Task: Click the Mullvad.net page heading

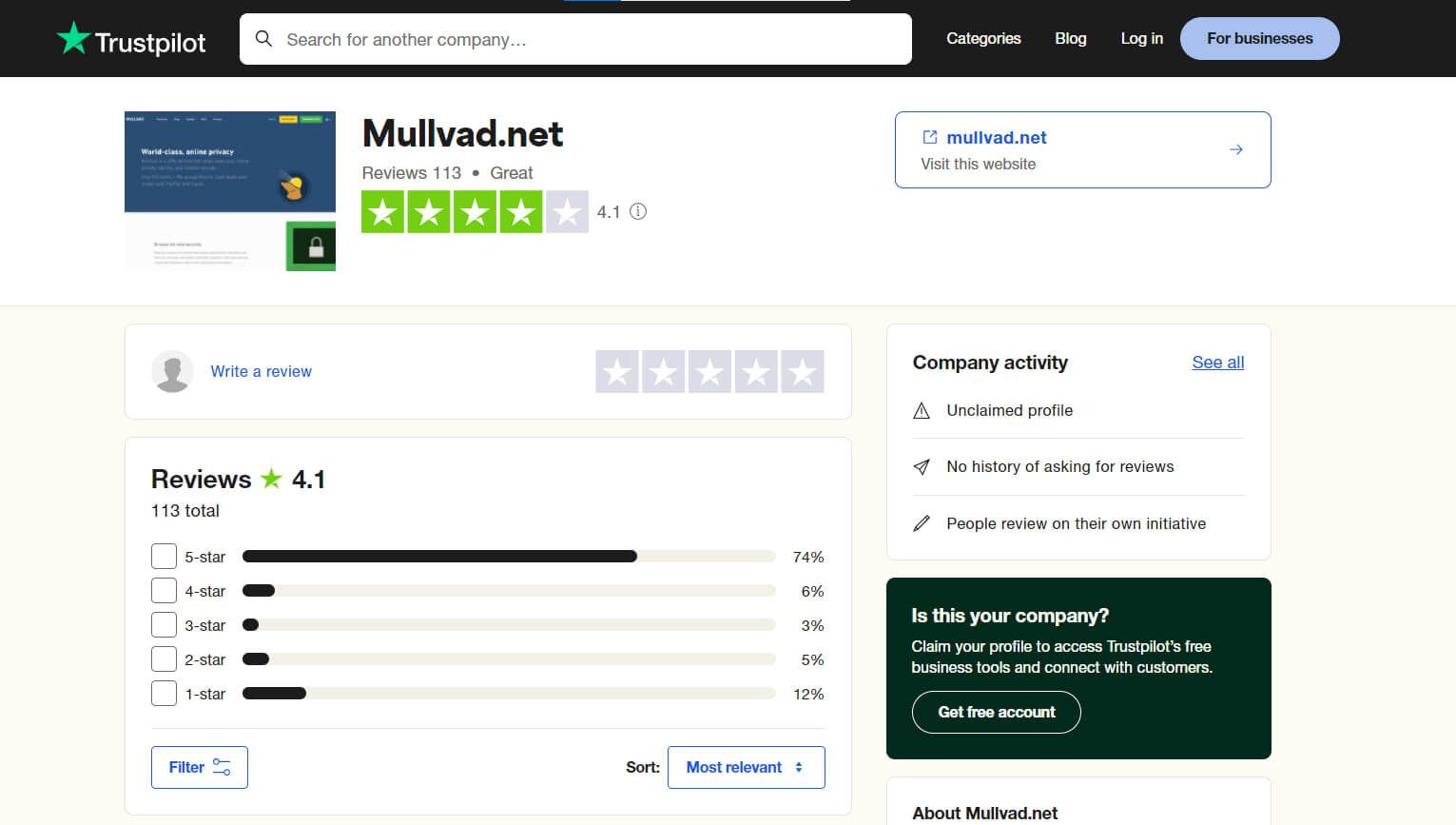Action: (x=463, y=134)
